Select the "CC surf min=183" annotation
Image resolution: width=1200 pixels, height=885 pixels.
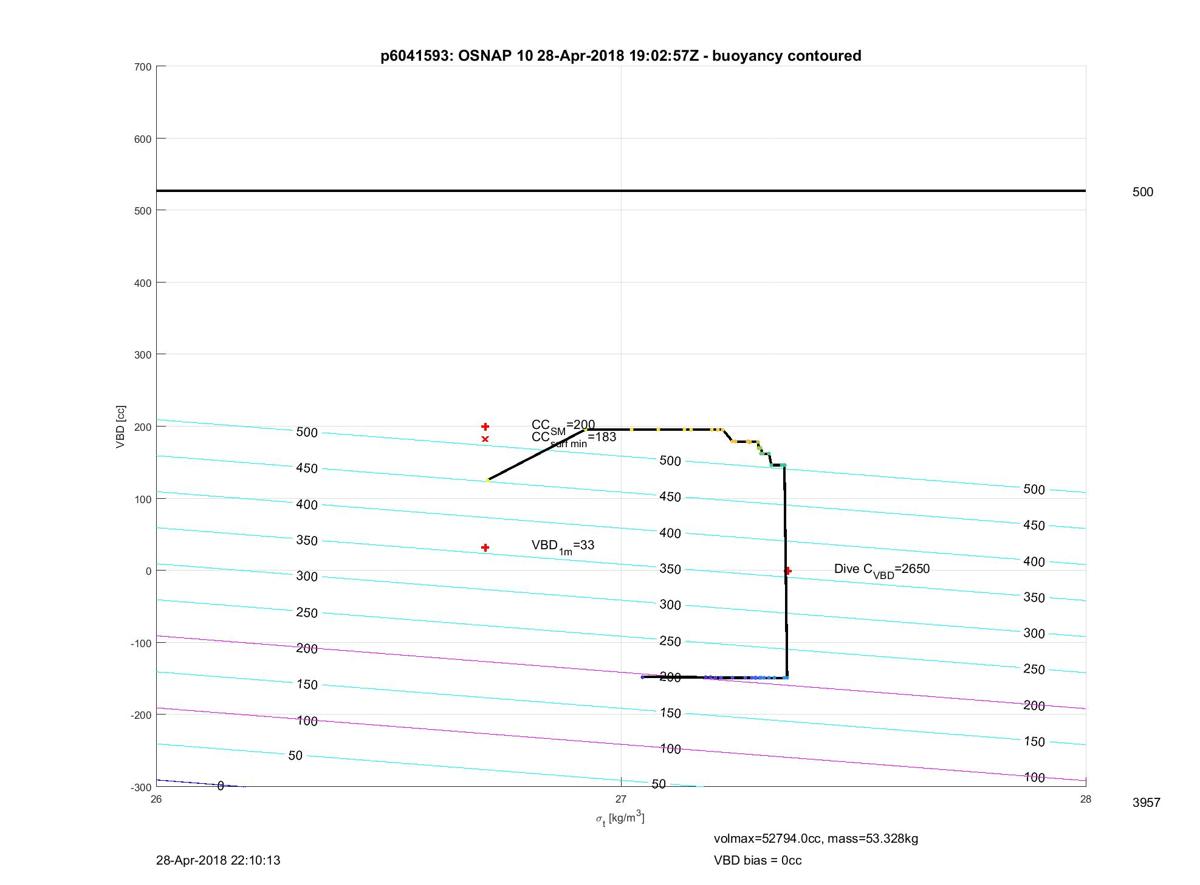pos(574,438)
